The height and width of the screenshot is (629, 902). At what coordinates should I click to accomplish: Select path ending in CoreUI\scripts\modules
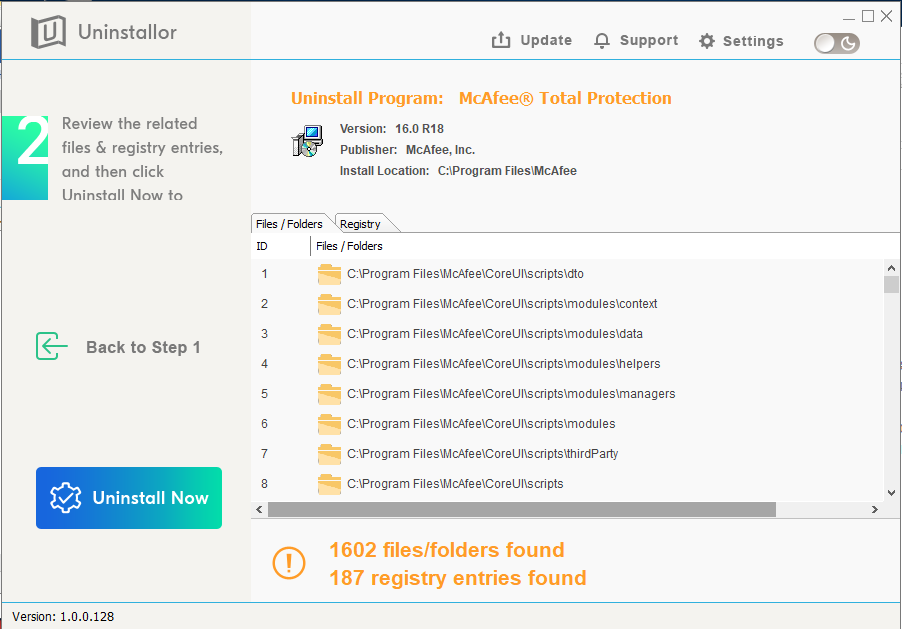[x=481, y=424]
